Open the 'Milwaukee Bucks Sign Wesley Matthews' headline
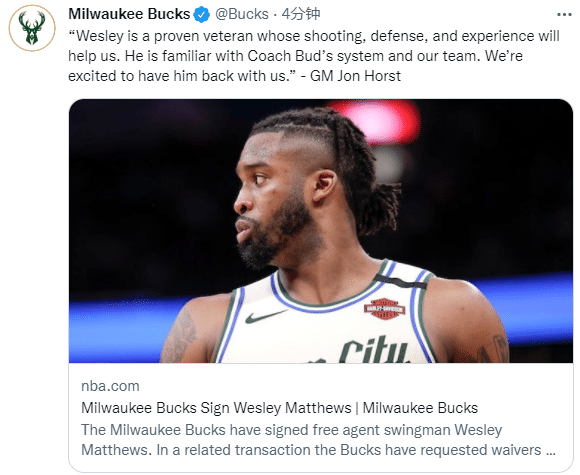580x475 pixels. pyautogui.click(x=279, y=408)
